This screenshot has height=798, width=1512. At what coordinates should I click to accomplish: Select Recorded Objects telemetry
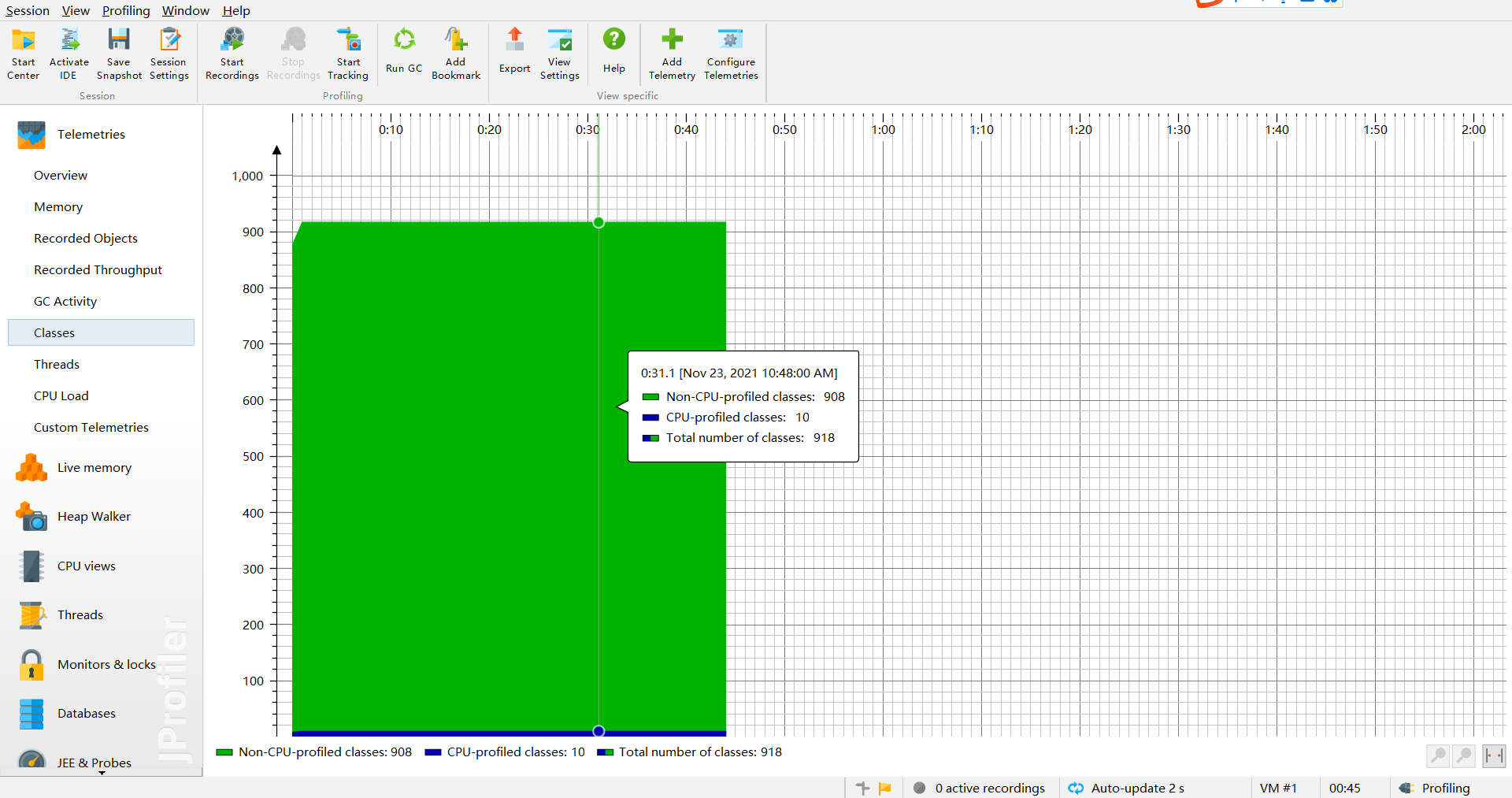pyautogui.click(x=101, y=238)
